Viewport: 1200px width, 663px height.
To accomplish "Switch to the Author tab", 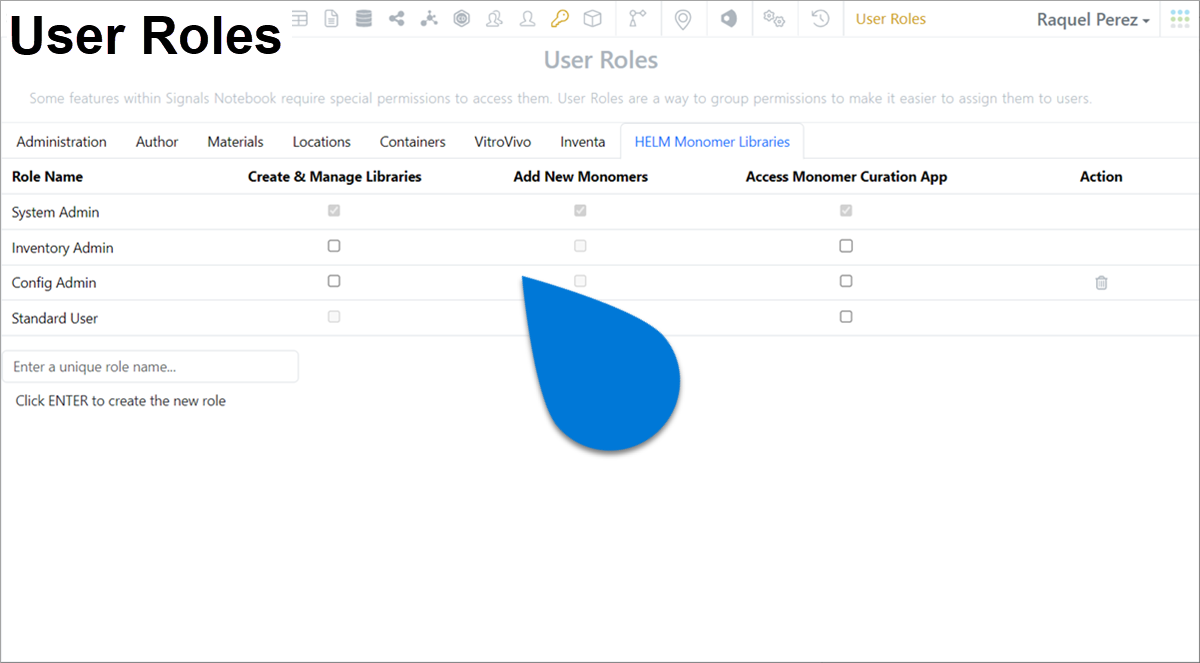I will click(157, 142).
